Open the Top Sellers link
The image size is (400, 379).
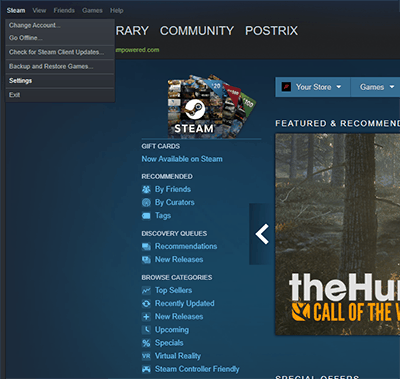click(173, 290)
